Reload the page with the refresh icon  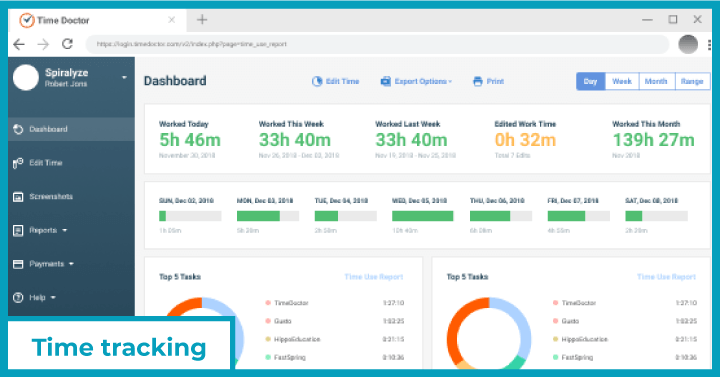click(68, 44)
